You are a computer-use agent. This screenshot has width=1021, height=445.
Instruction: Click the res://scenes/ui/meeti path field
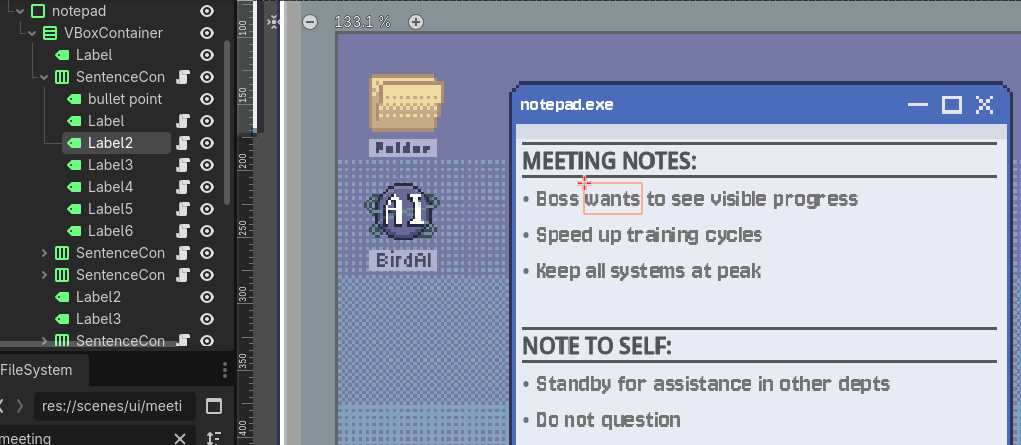pyautogui.click(x=115, y=407)
